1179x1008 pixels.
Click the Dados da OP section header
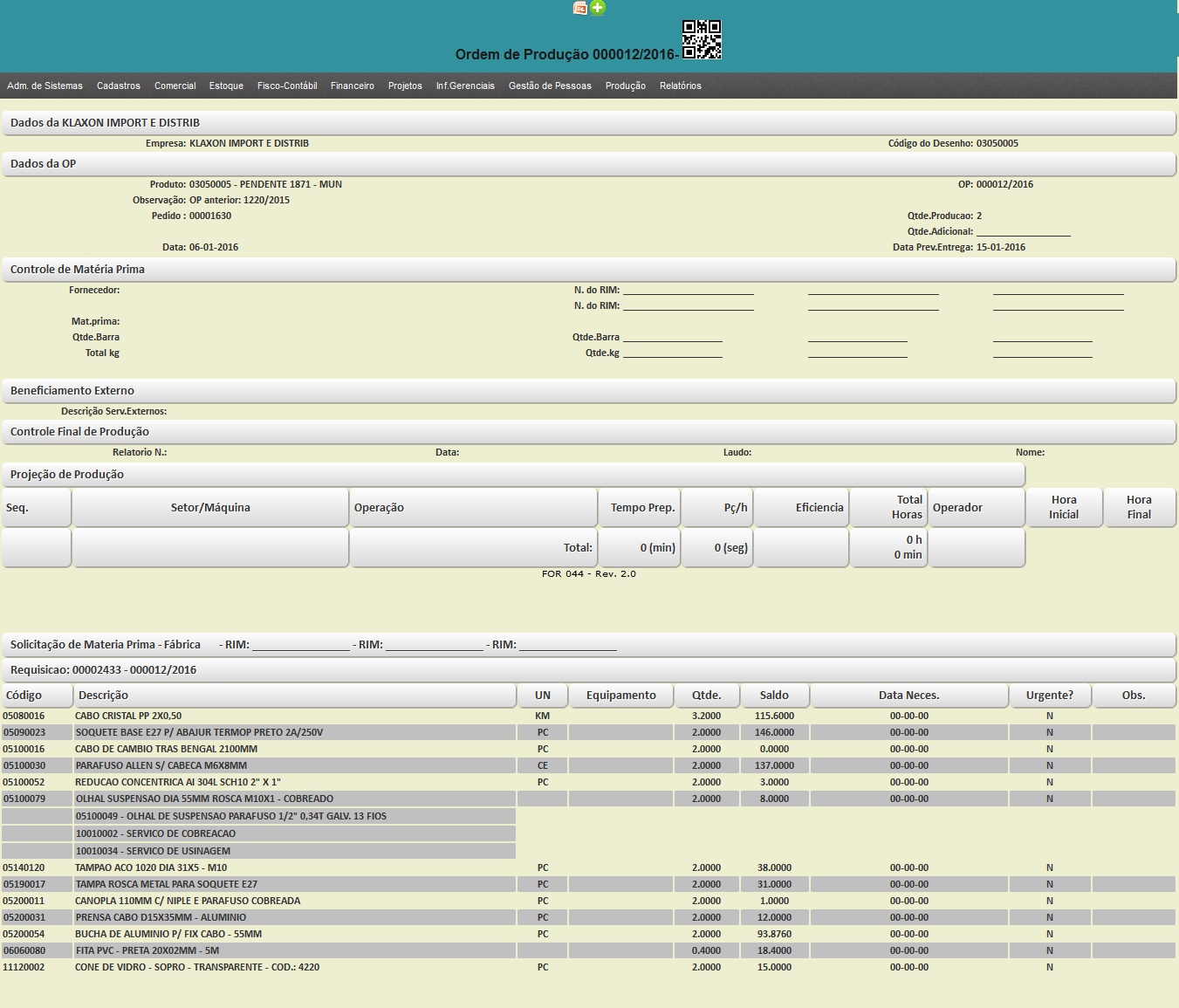click(589, 164)
